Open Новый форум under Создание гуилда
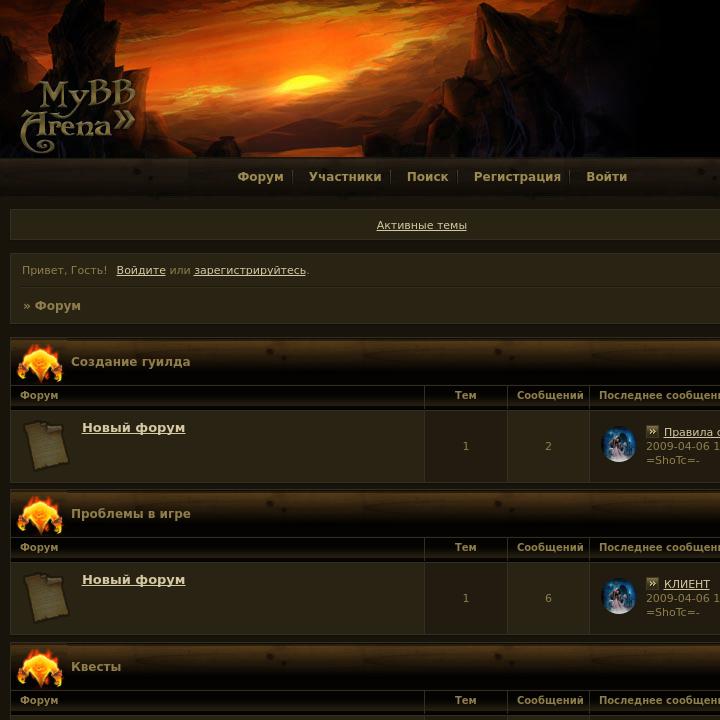The height and width of the screenshot is (720, 720). pyautogui.click(x=134, y=428)
